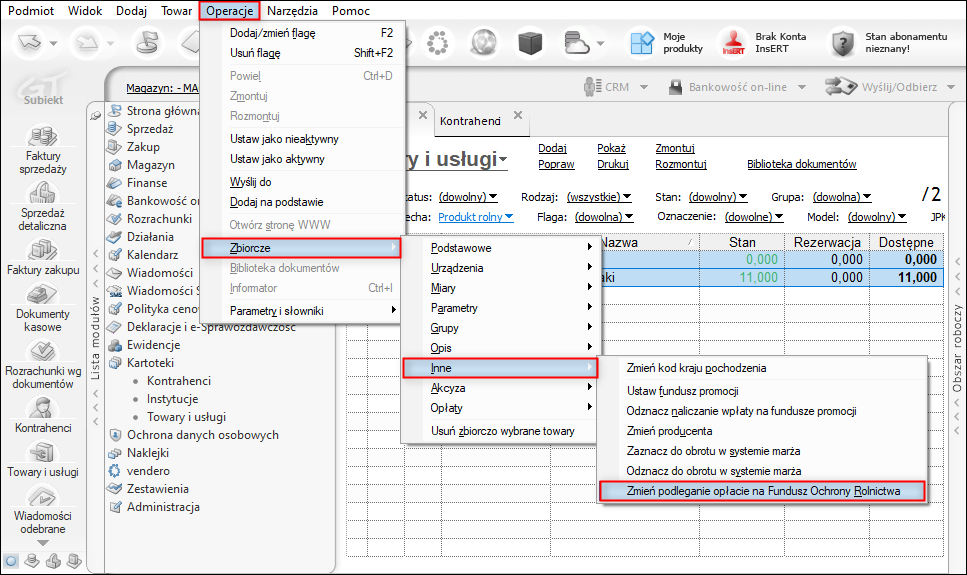The height and width of the screenshot is (575, 967).
Task: Open the Grupa filter dropdown (dowolna)
Action: click(x=842, y=197)
